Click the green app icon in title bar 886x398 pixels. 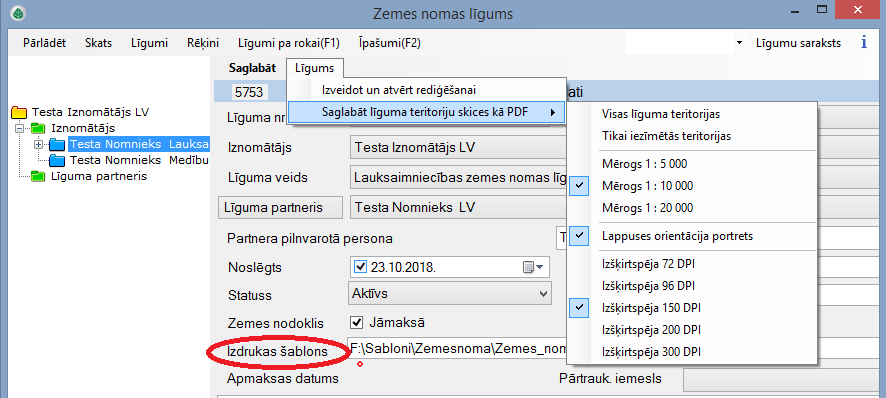coord(18,13)
